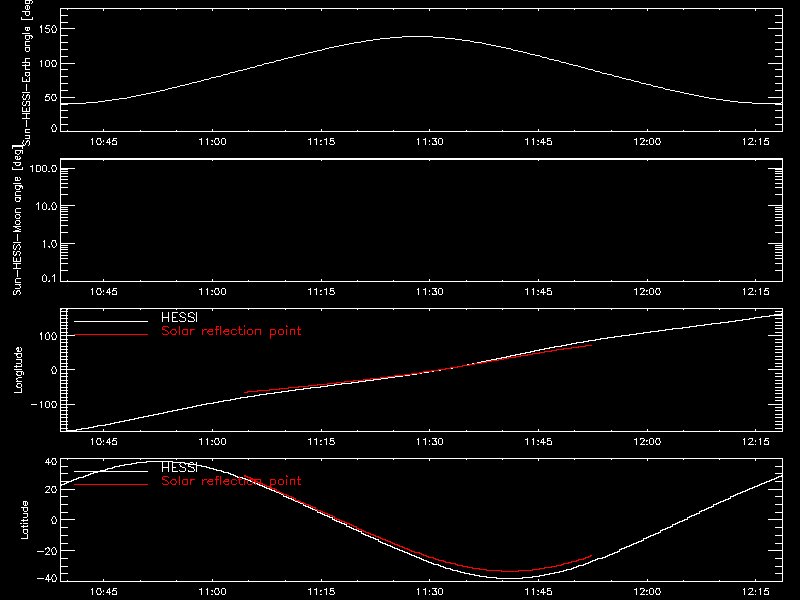Click the 11:15 time label of Longitude plot
Viewport: 800px width, 600px height.
tap(321, 442)
